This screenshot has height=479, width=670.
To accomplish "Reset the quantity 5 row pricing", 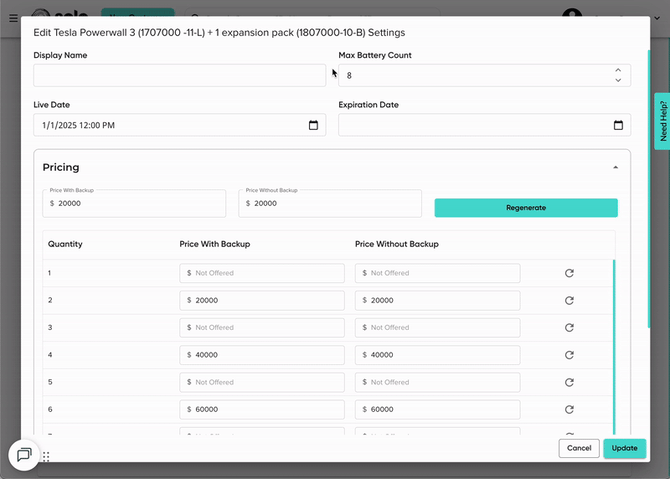I will 569,382.
